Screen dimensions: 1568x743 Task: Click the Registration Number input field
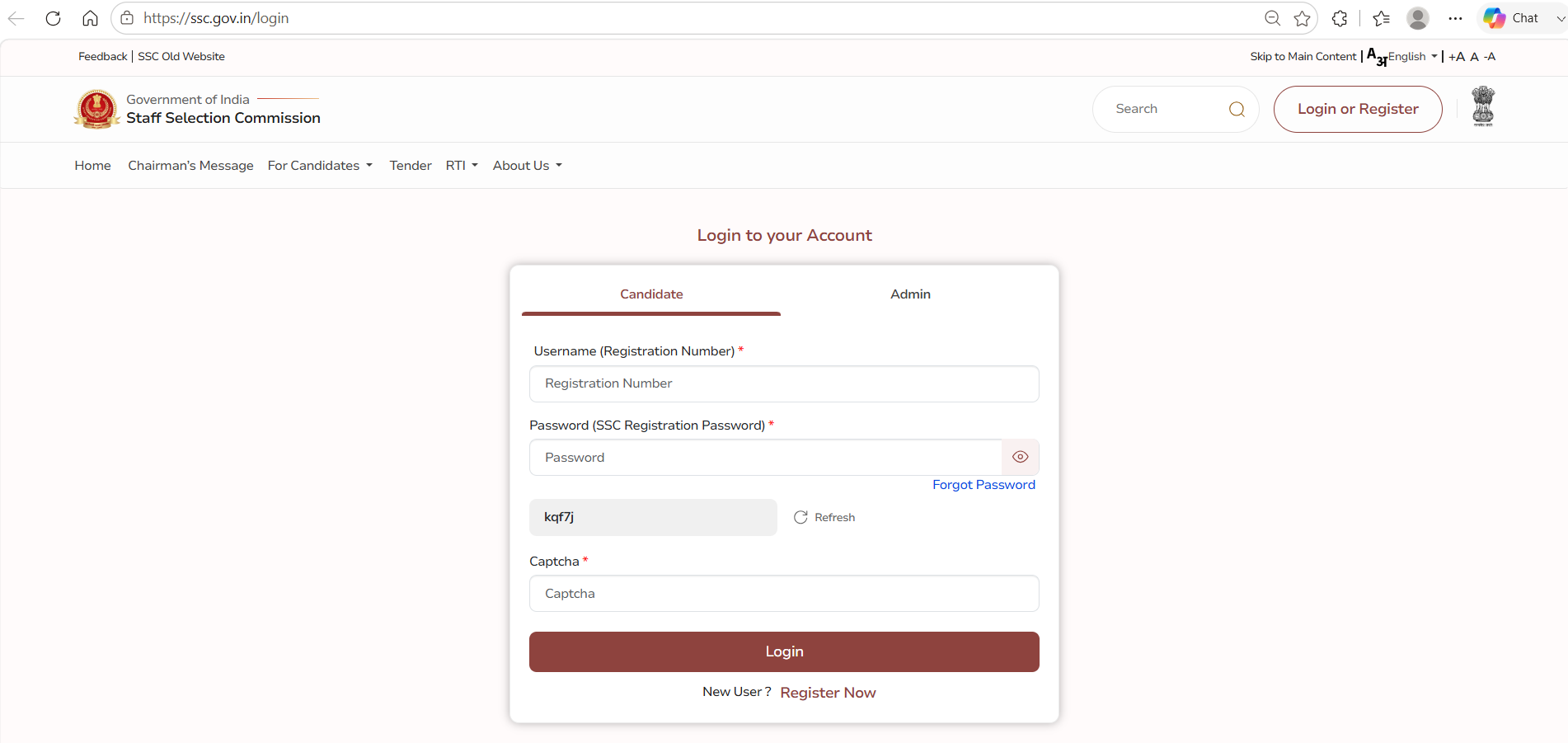[x=784, y=383]
